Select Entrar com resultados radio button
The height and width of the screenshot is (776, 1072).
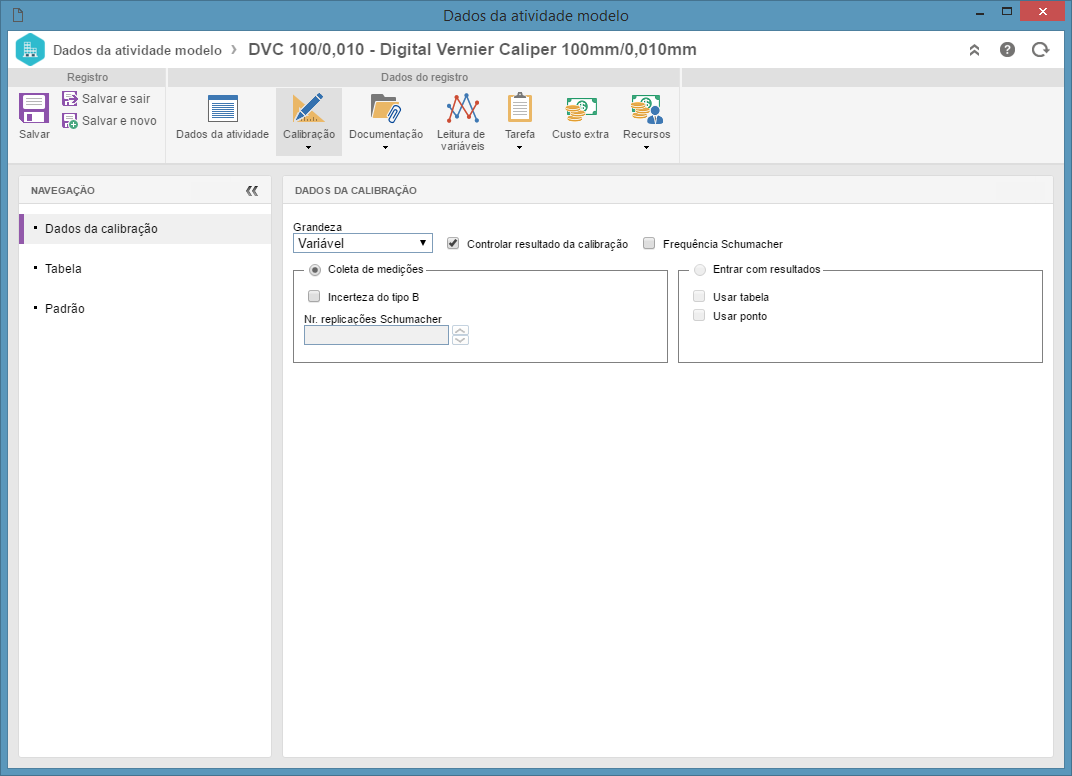pyautogui.click(x=699, y=269)
